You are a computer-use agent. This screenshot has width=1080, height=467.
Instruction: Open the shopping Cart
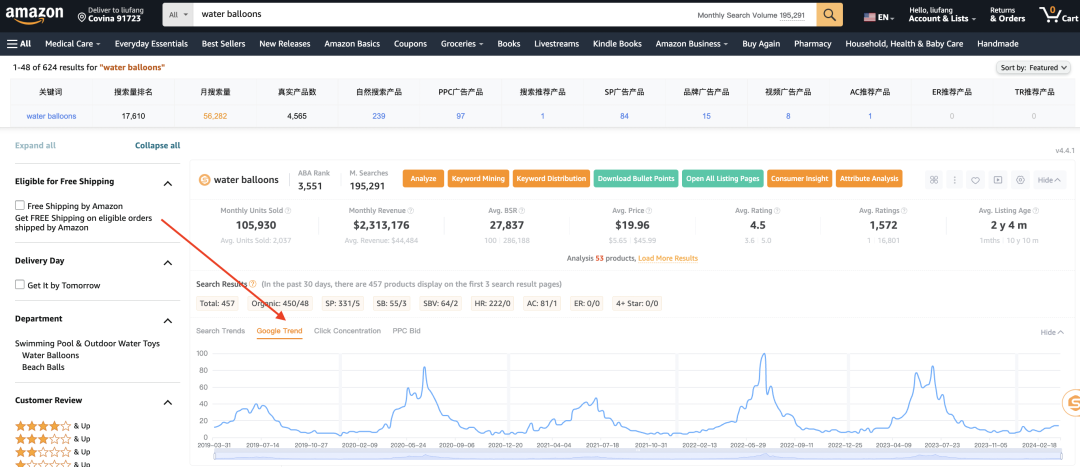(x=1059, y=14)
